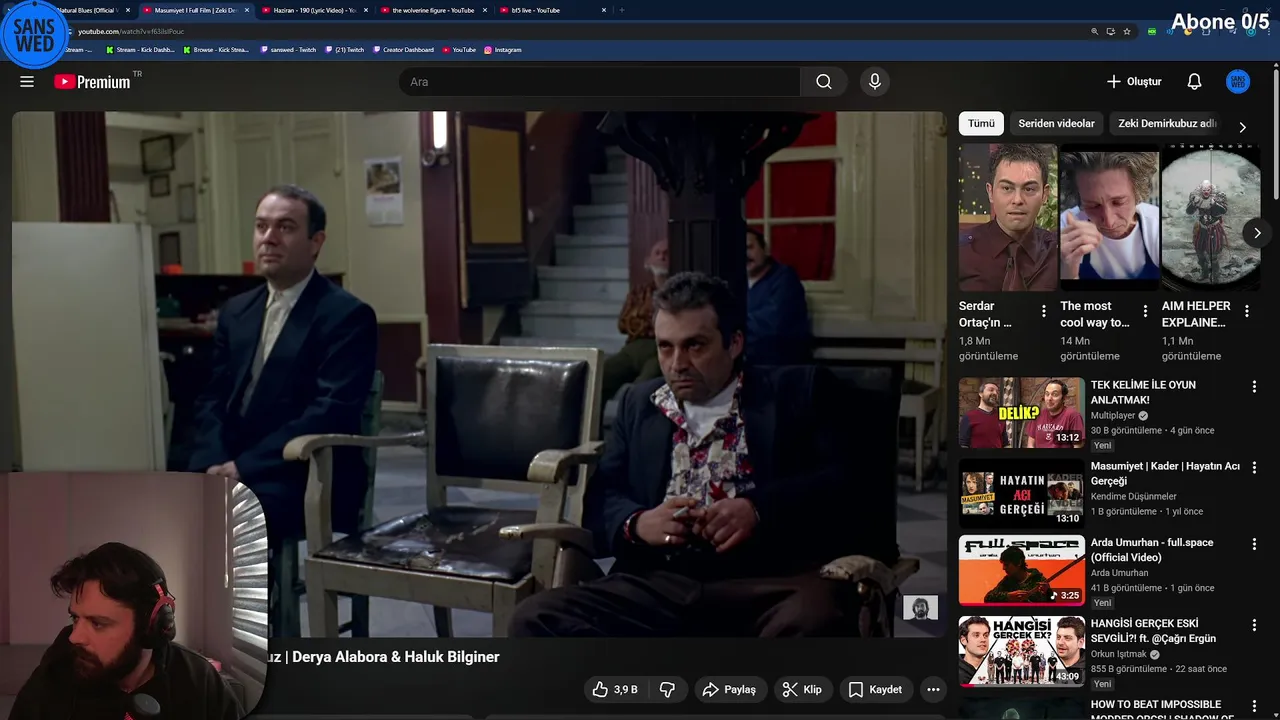Viewport: 1280px width, 720px height.
Task: Open Multiplayer channel link
Action: (1113, 415)
